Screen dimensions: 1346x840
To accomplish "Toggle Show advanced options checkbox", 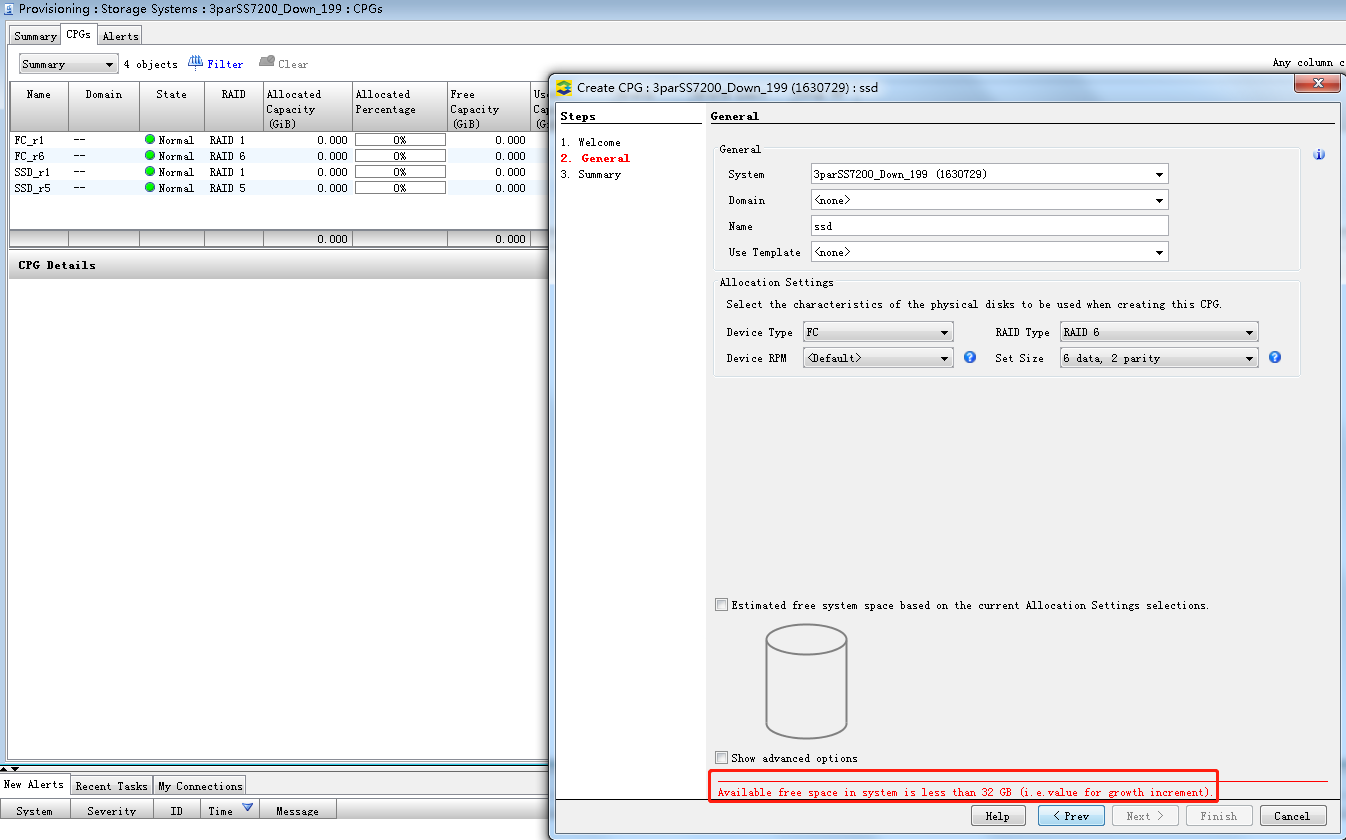I will point(721,758).
